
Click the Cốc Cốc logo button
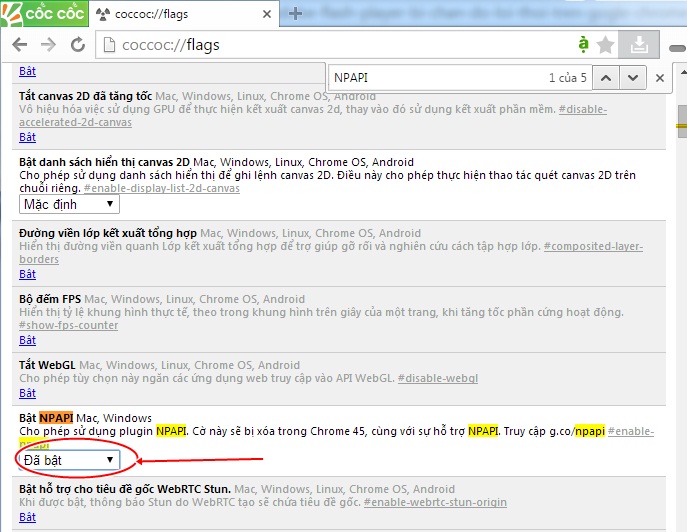pos(44,14)
